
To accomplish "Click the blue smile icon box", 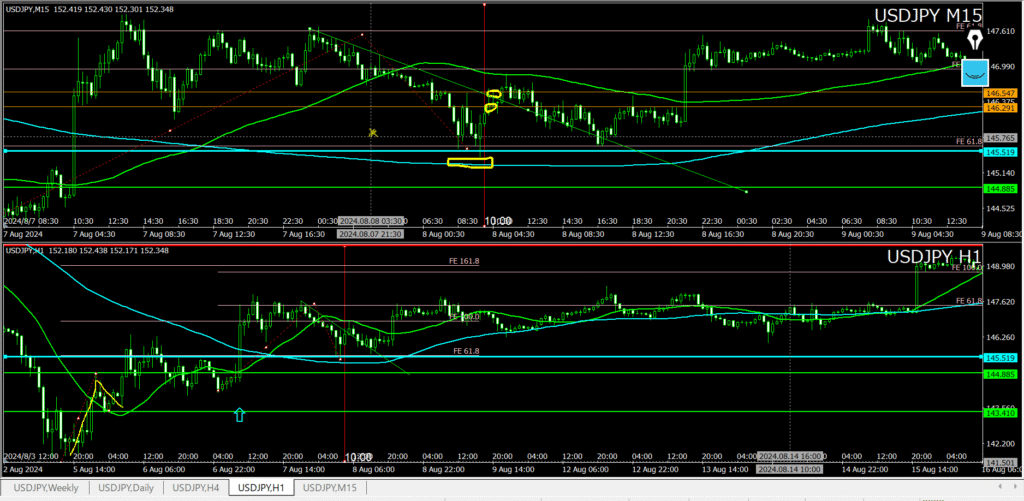I will [x=973, y=72].
